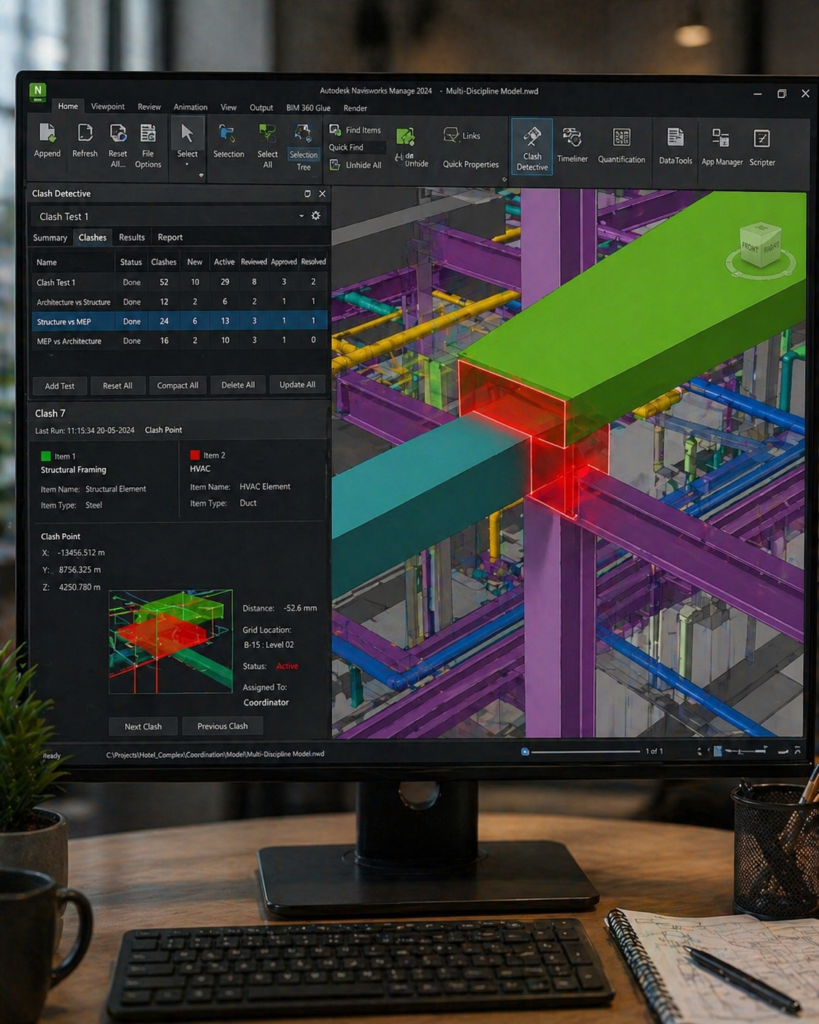Switch to the Report tab
Image resolution: width=819 pixels, height=1024 pixels.
point(169,237)
